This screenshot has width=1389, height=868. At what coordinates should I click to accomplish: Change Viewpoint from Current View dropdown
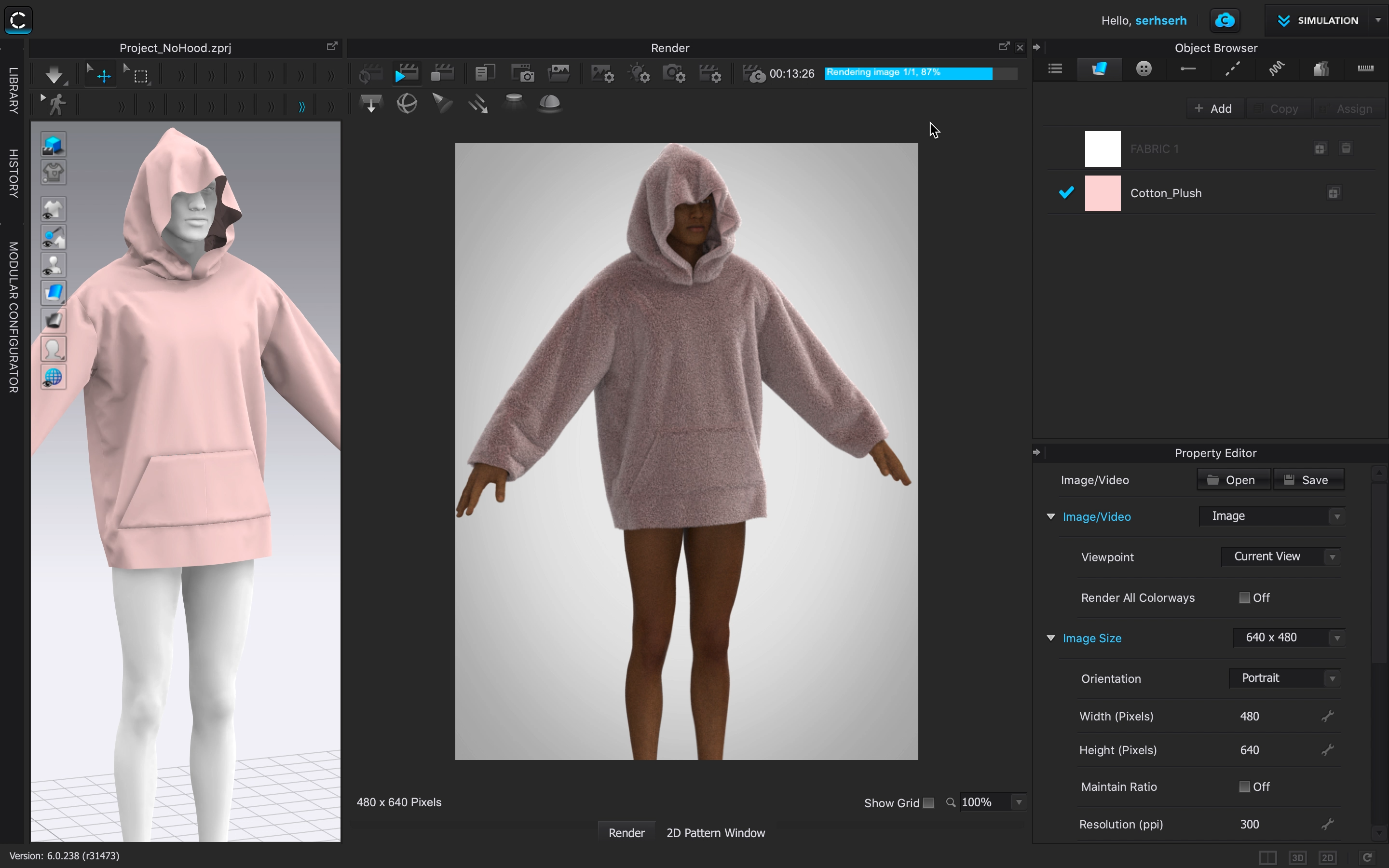(1283, 556)
